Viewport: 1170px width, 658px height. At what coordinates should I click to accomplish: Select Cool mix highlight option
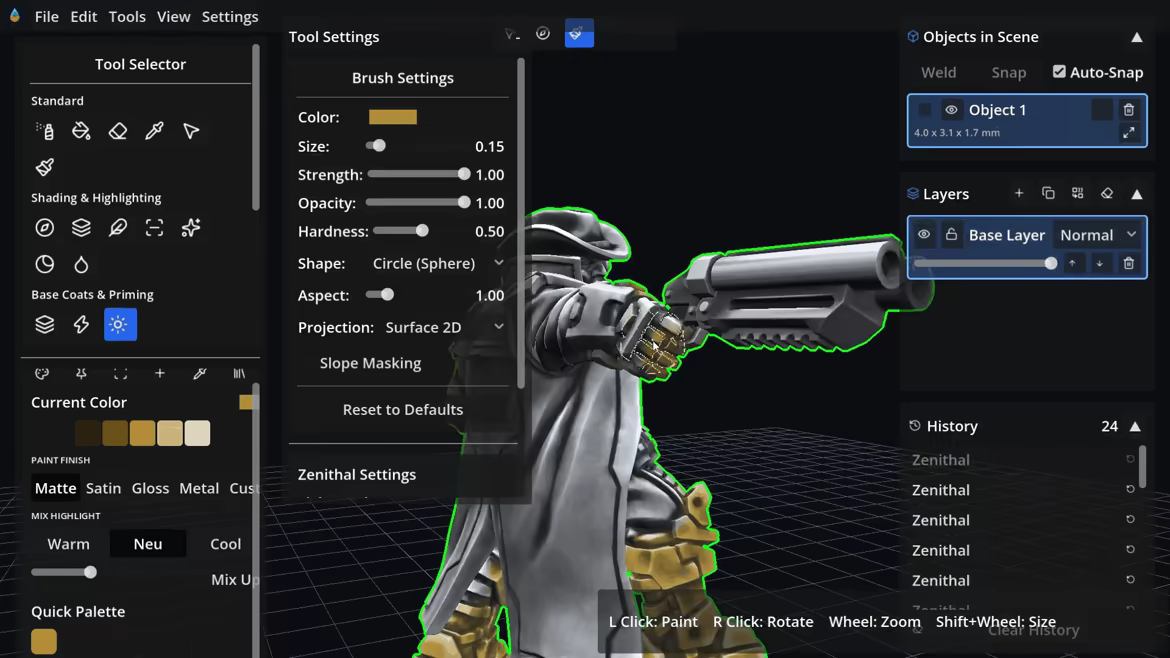point(225,544)
